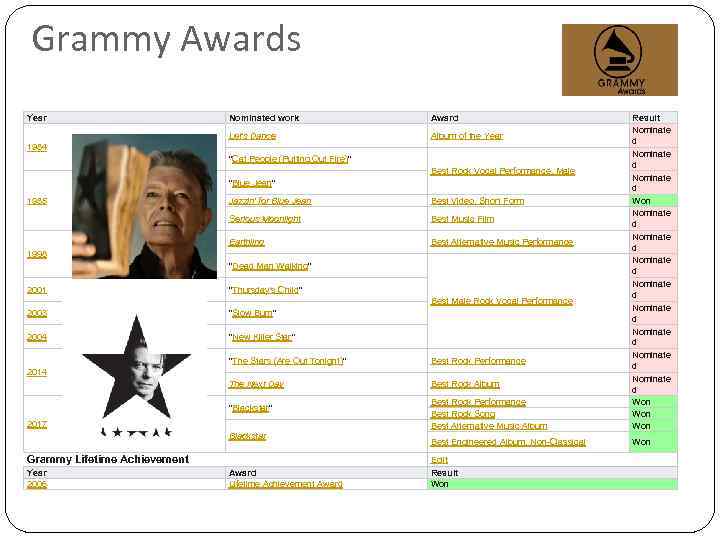Viewport: 720px width, 540px height.
Task: Follow the Album of the Year link
Action: [x=467, y=136]
